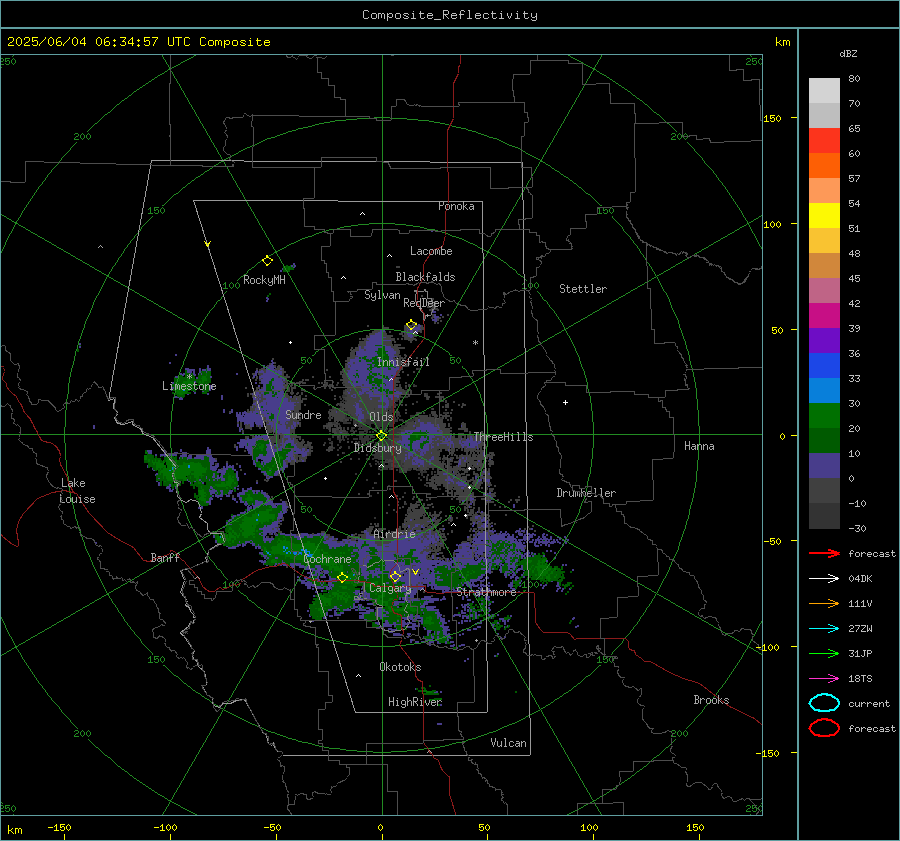Click the HighRiver city label
This screenshot has height=841, width=900.
pyautogui.click(x=415, y=702)
